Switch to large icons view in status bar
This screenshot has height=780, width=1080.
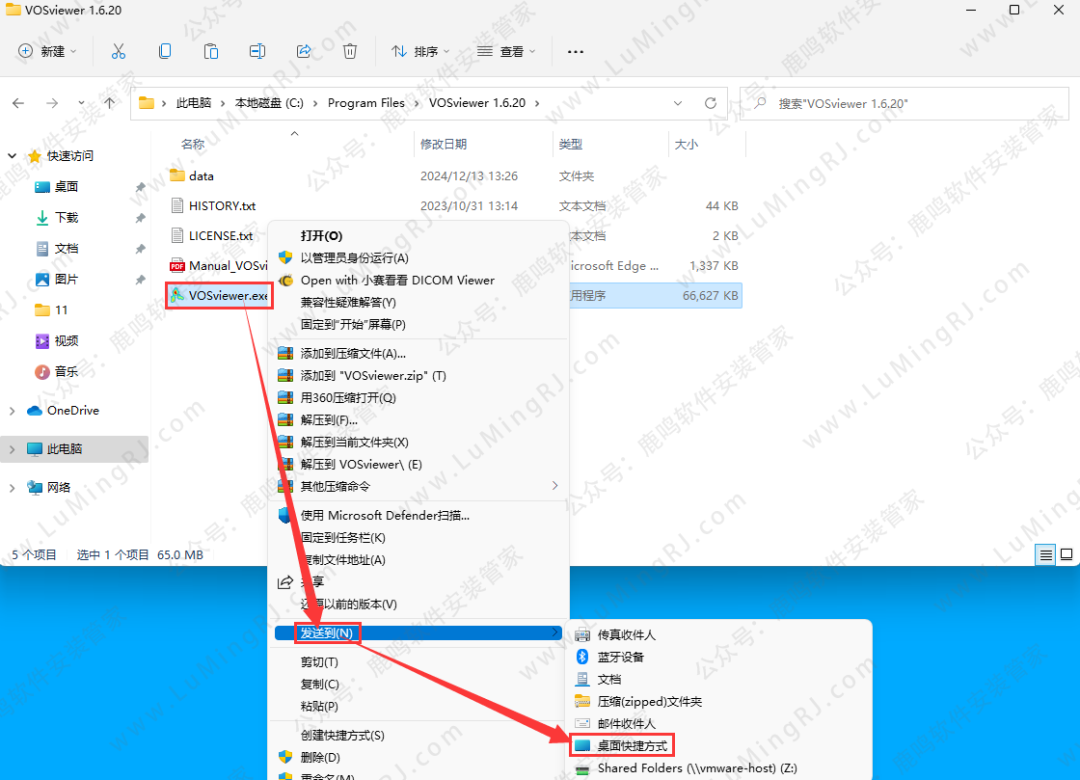pyautogui.click(x=1067, y=554)
